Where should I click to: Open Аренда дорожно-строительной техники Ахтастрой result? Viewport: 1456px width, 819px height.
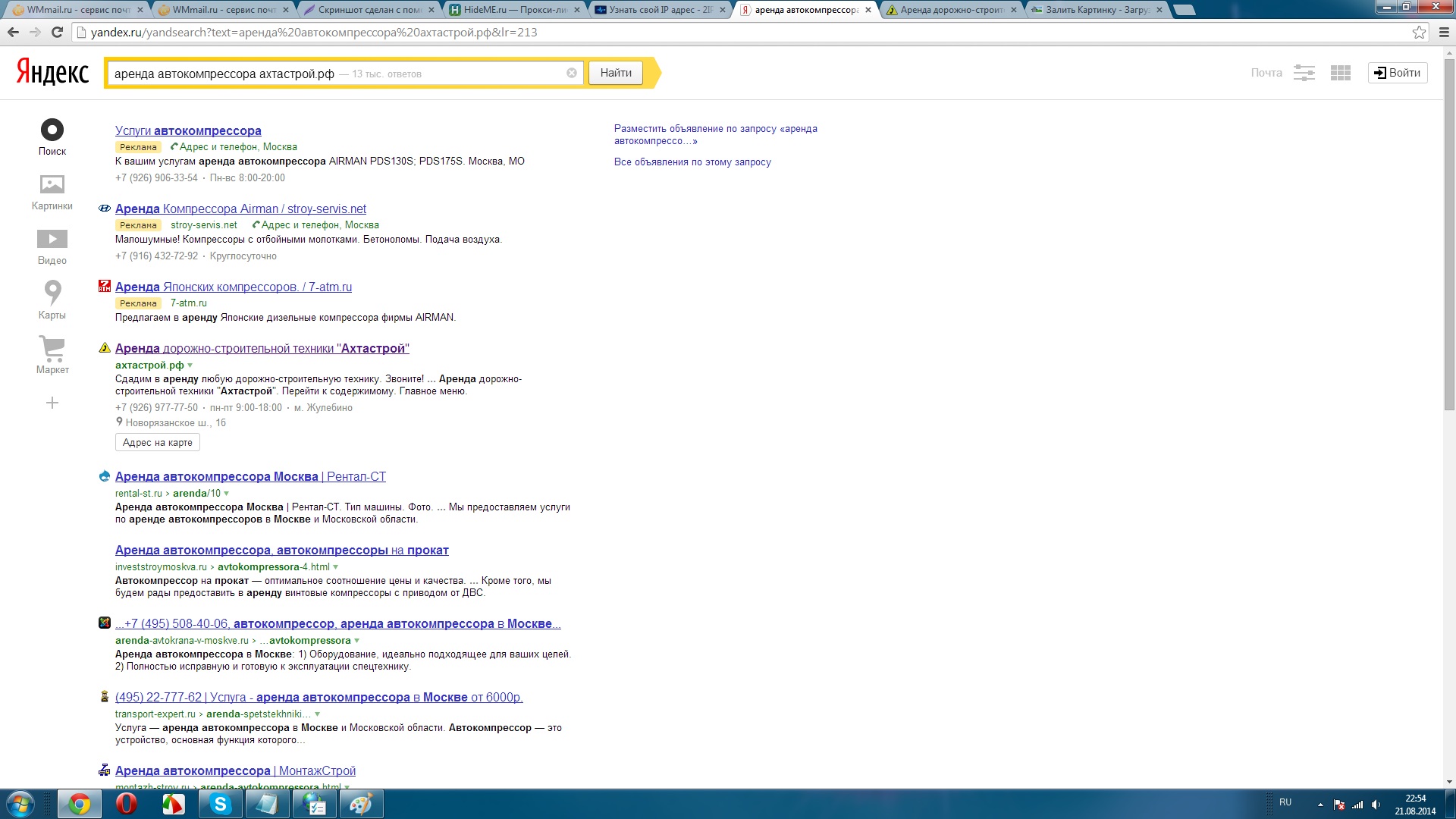[x=262, y=348]
